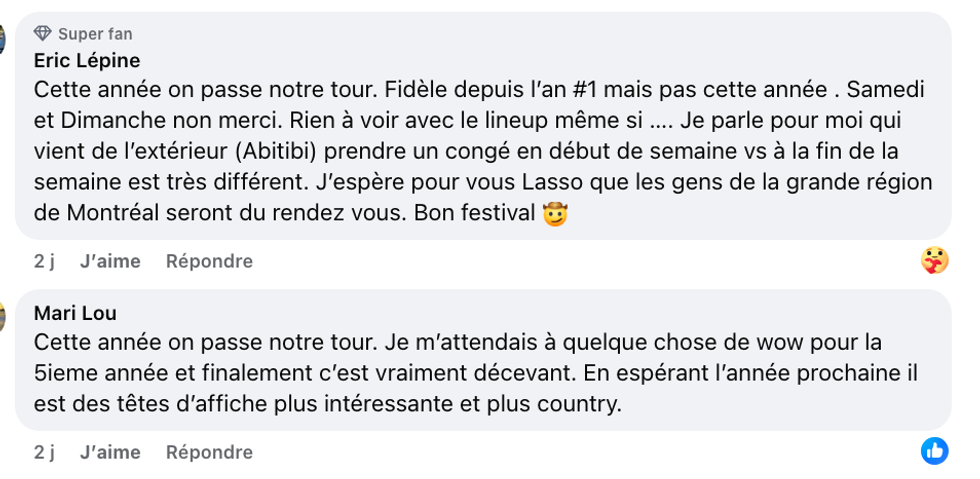
Task: Open Mari Lou's profile picture
Action: click(3, 317)
